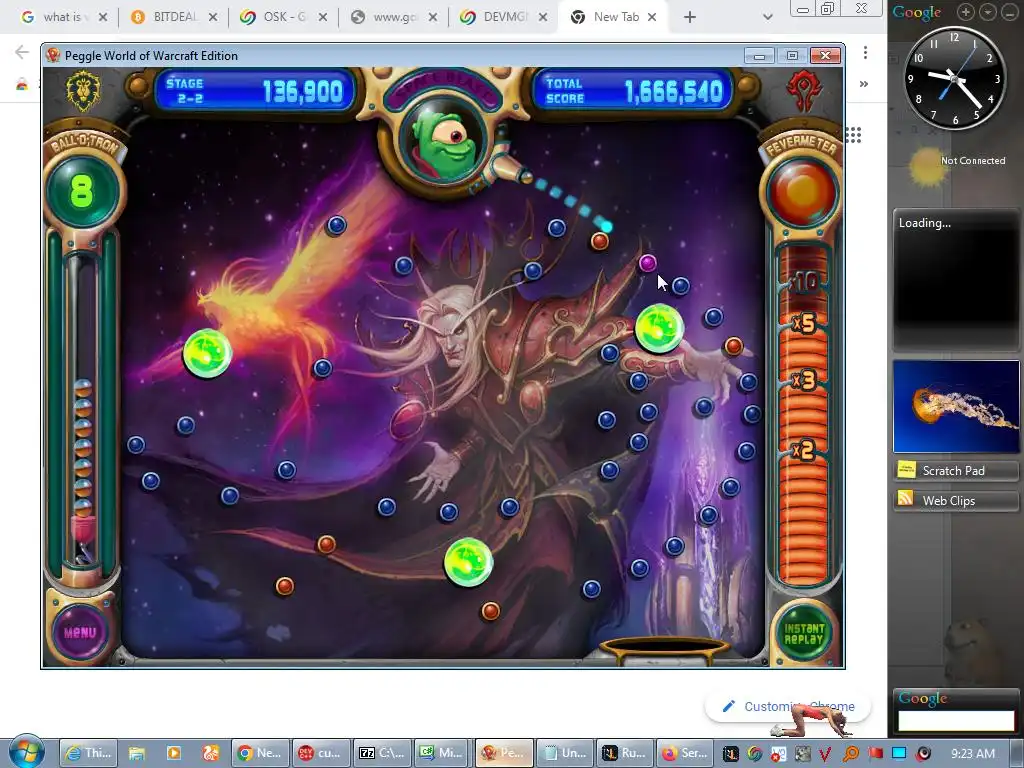Click the Fevermeter orange orb
This screenshot has height=768, width=1024.
[803, 193]
